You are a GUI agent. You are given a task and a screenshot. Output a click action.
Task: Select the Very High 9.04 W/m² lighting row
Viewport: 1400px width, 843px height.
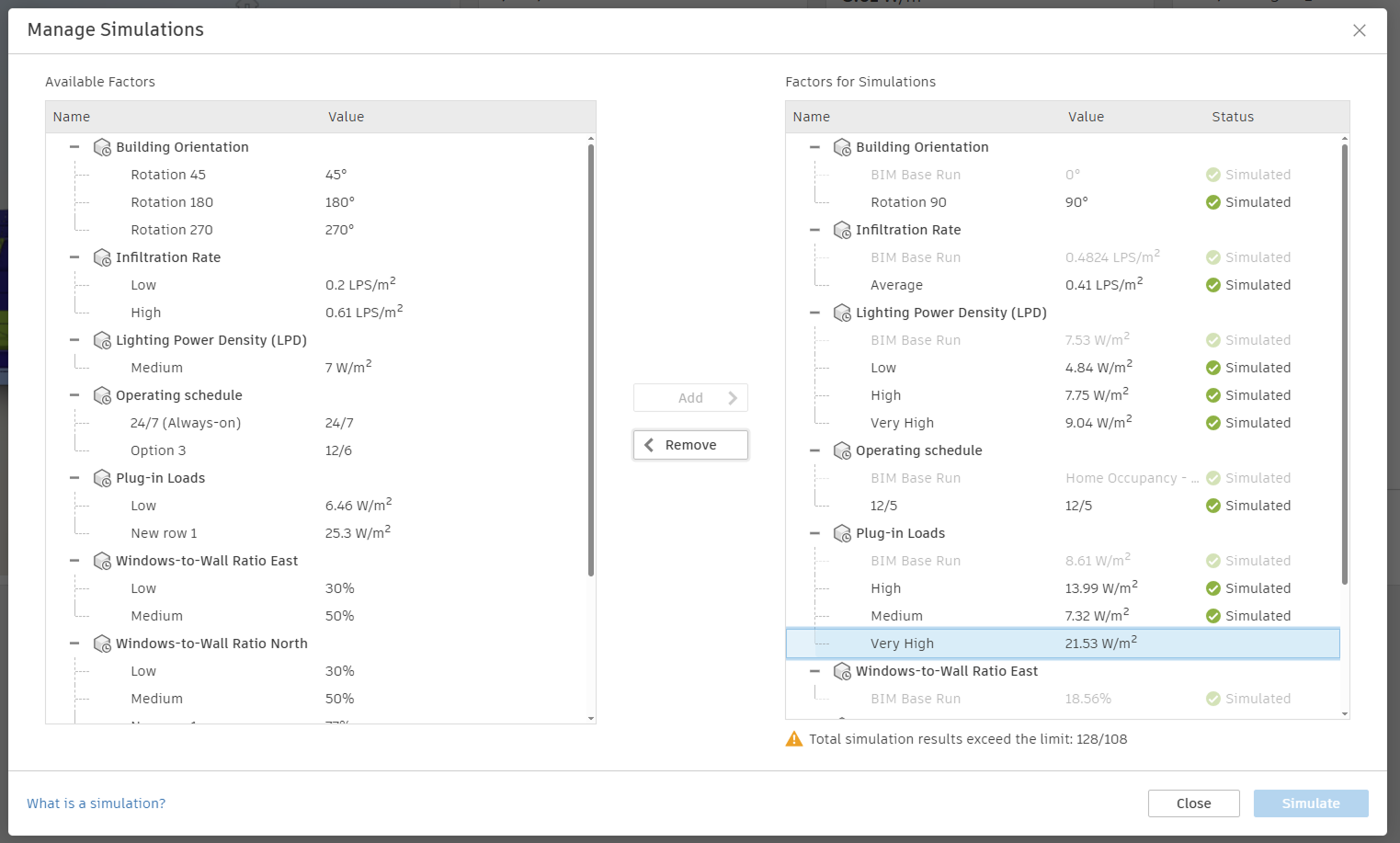pos(902,423)
